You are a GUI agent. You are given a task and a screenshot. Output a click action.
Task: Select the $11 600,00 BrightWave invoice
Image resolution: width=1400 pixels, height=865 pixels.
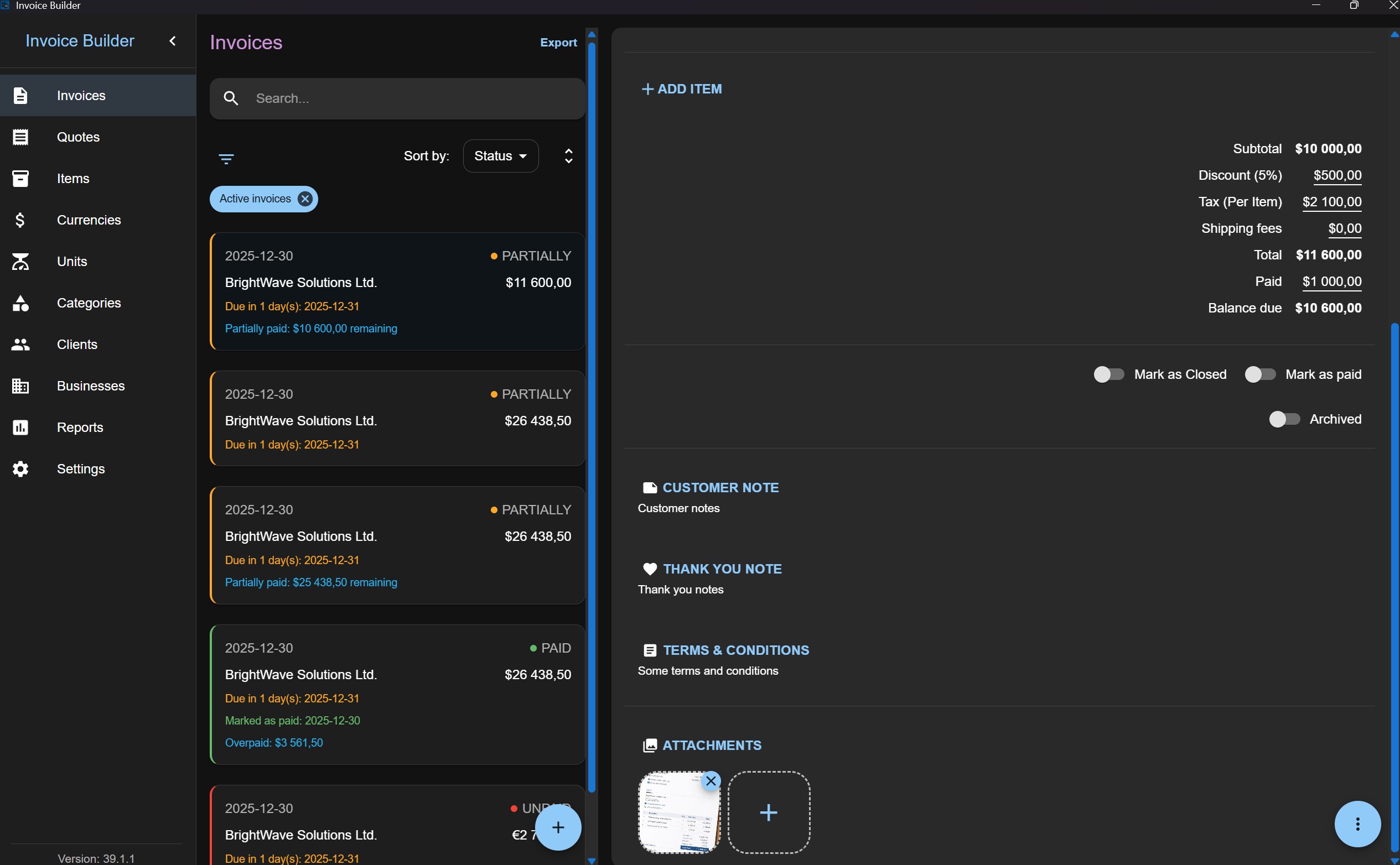[397, 291]
